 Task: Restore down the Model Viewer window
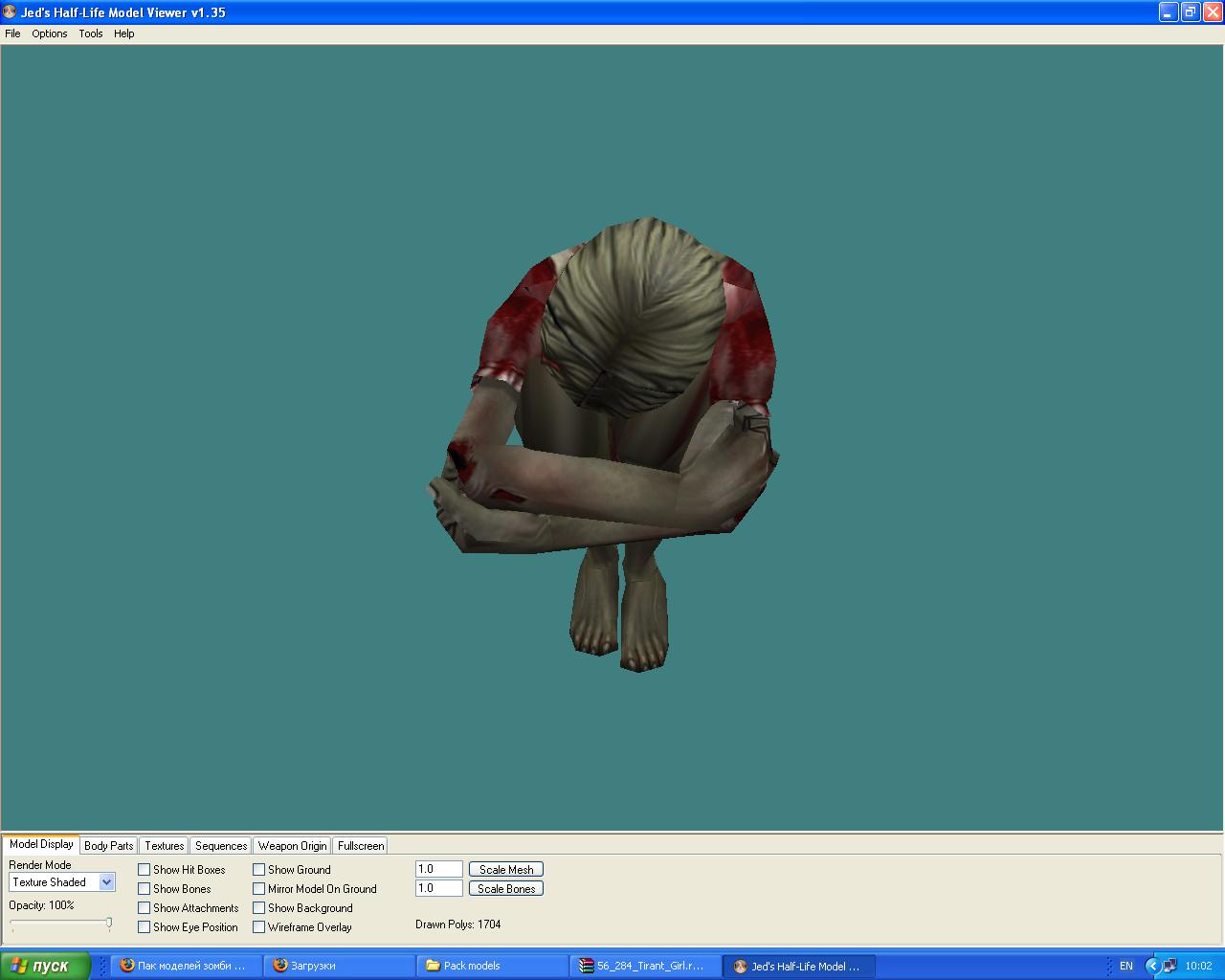click(x=1191, y=12)
